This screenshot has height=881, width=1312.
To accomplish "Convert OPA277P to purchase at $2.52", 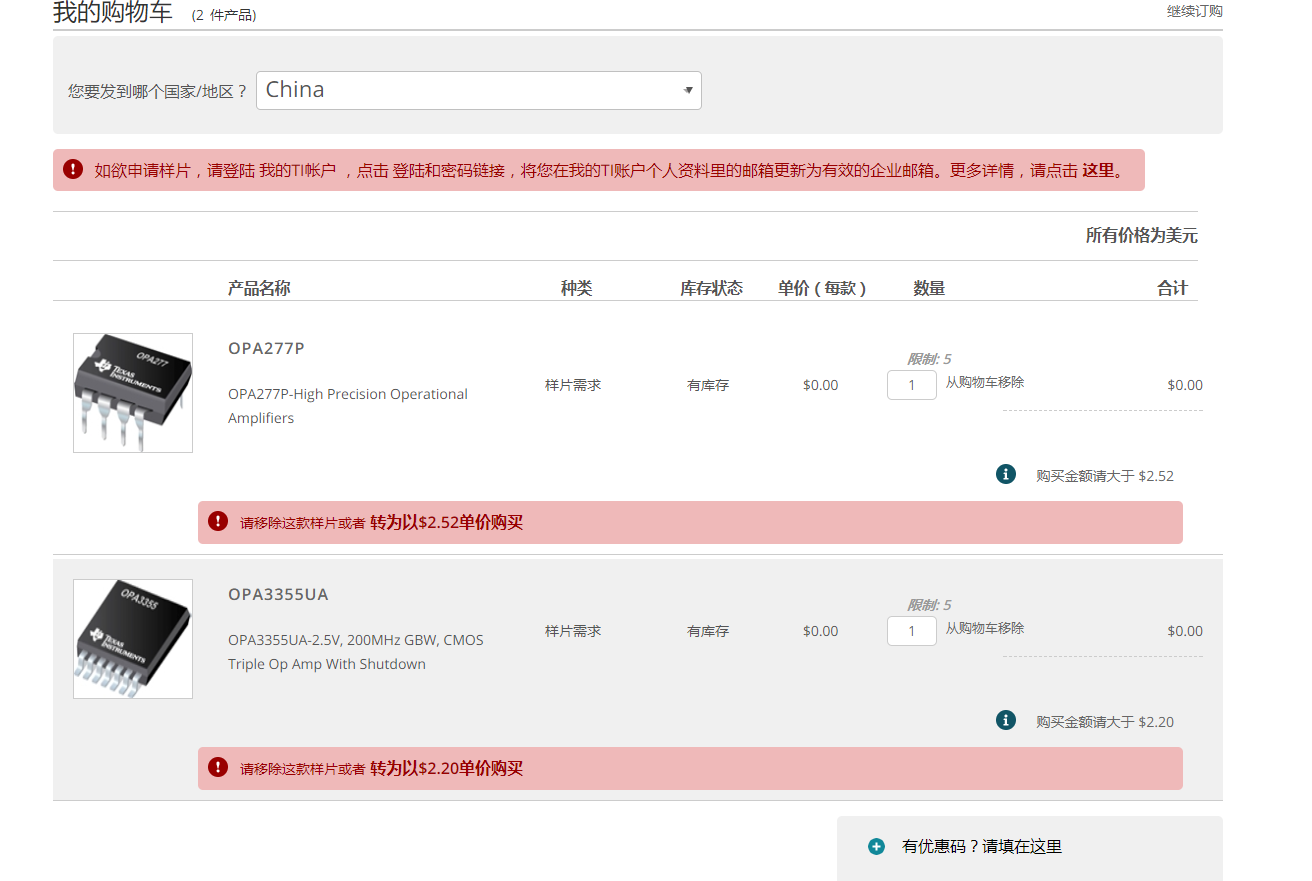I will pos(446,522).
